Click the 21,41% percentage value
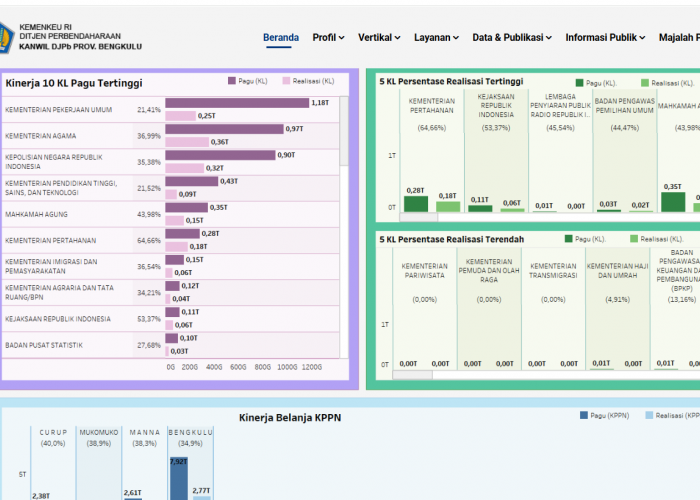Viewport: 700px width, 500px height. 149,110
